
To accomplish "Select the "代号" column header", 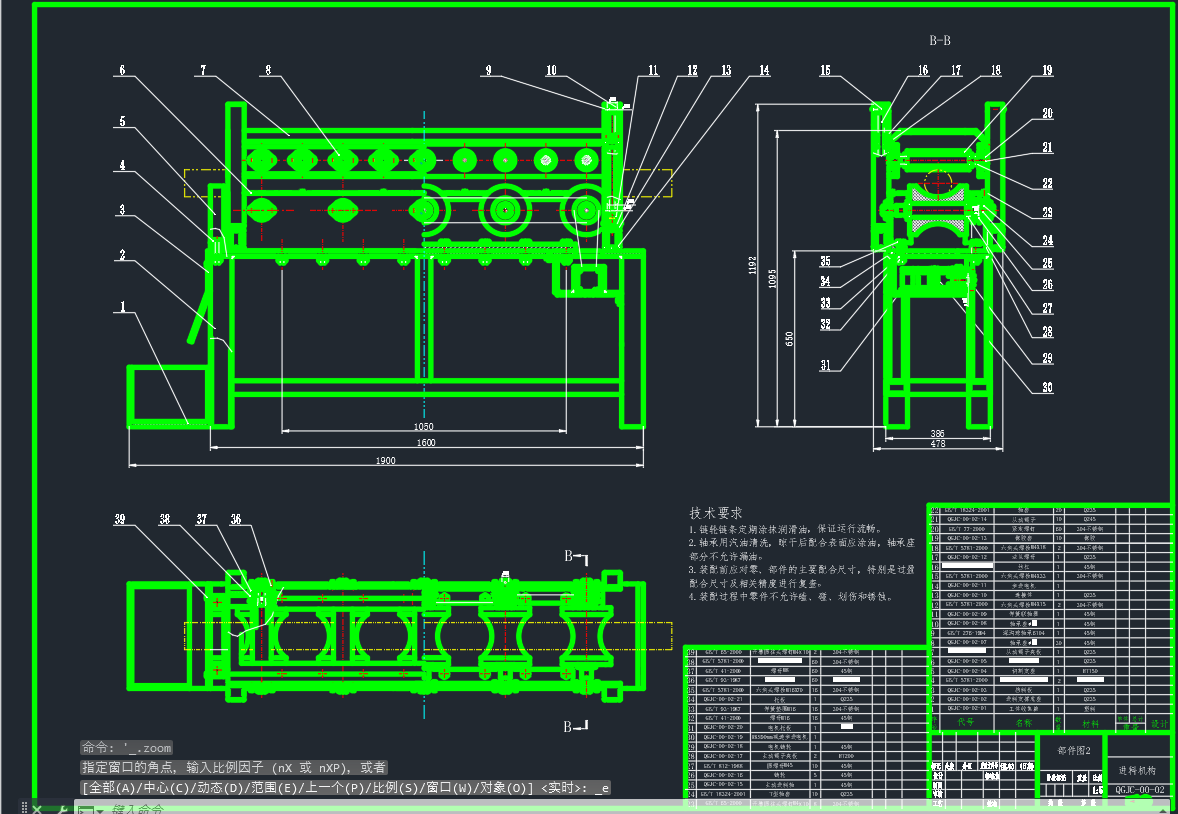I will pos(965,722).
